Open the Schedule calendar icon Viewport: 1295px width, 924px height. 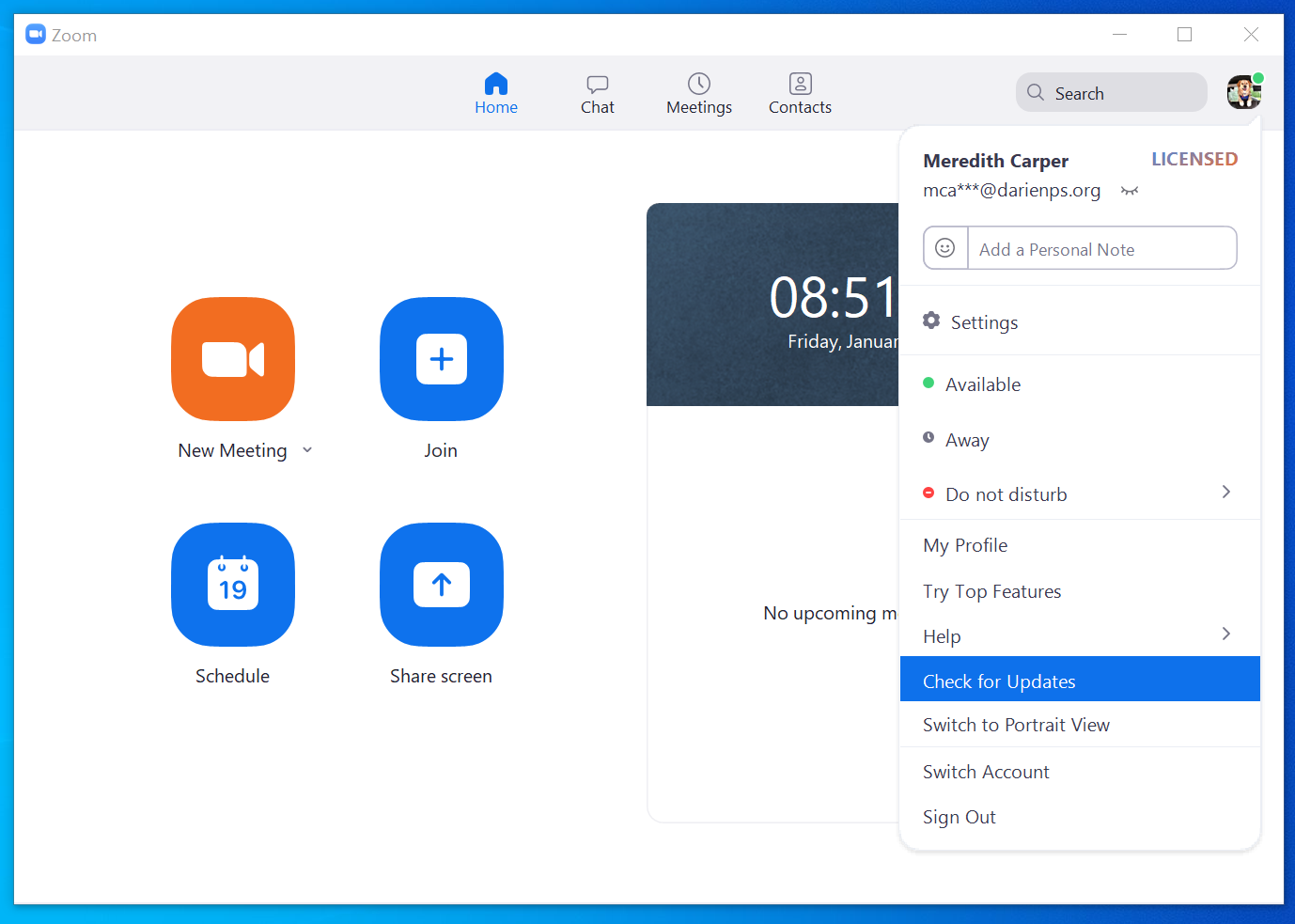233,585
